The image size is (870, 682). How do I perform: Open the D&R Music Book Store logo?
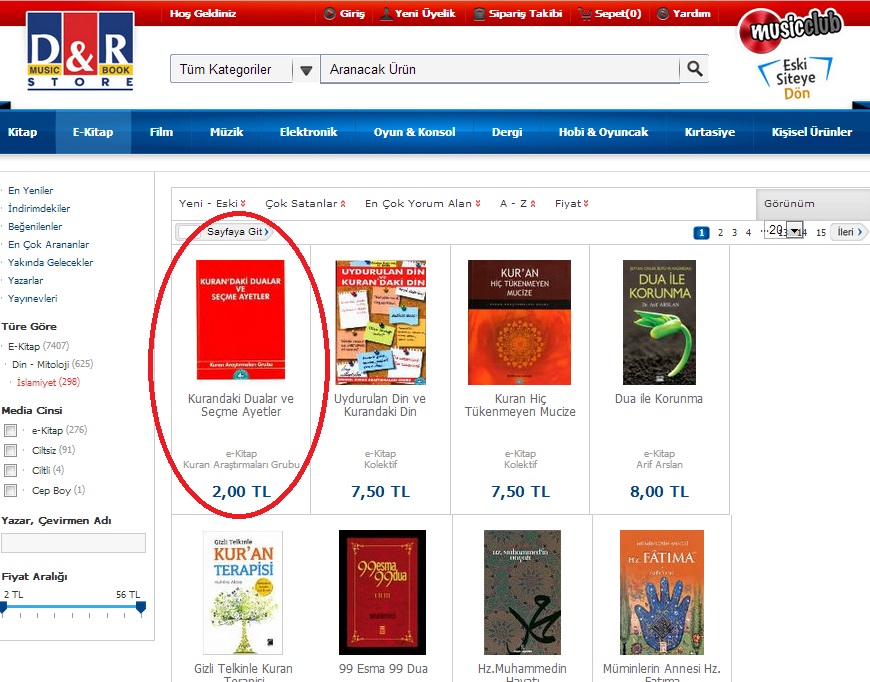[80, 51]
